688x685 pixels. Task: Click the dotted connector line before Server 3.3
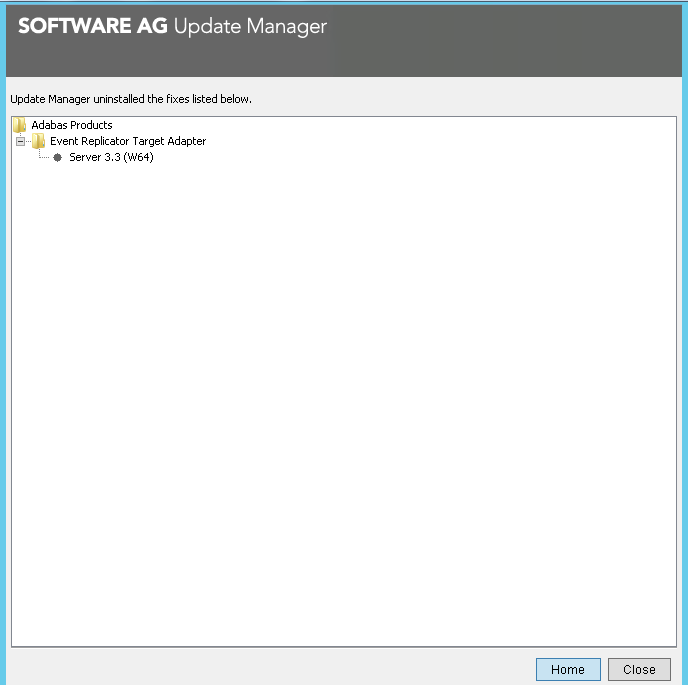(x=44, y=157)
